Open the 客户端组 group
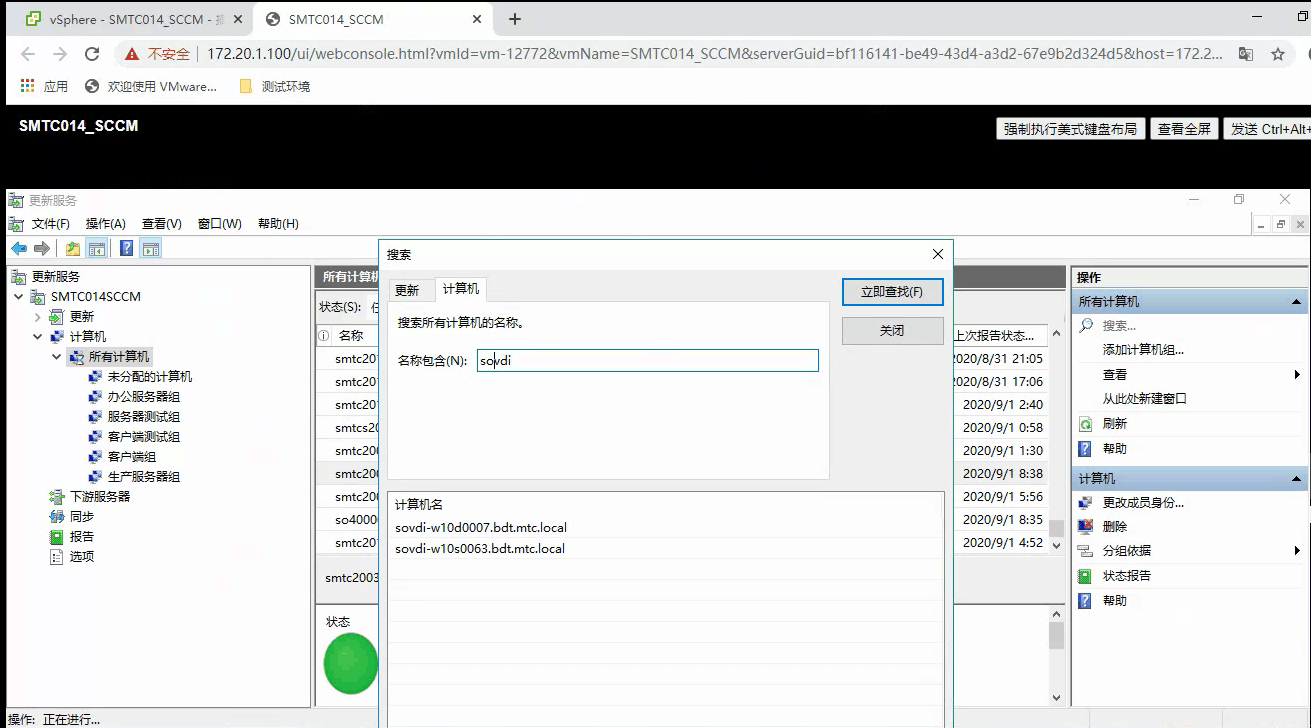The width and height of the screenshot is (1311, 728). [131, 456]
